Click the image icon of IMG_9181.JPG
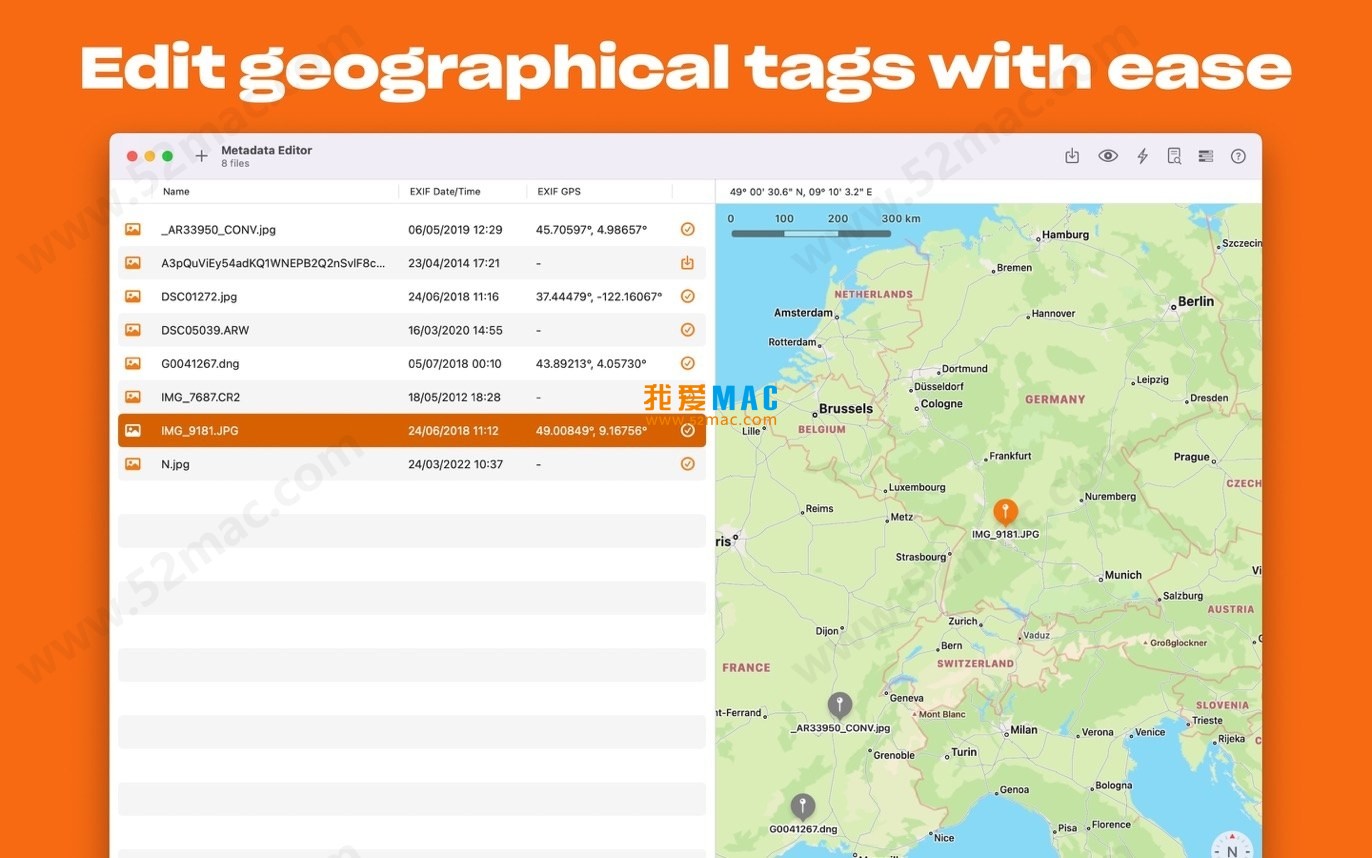1372x858 pixels. (132, 430)
